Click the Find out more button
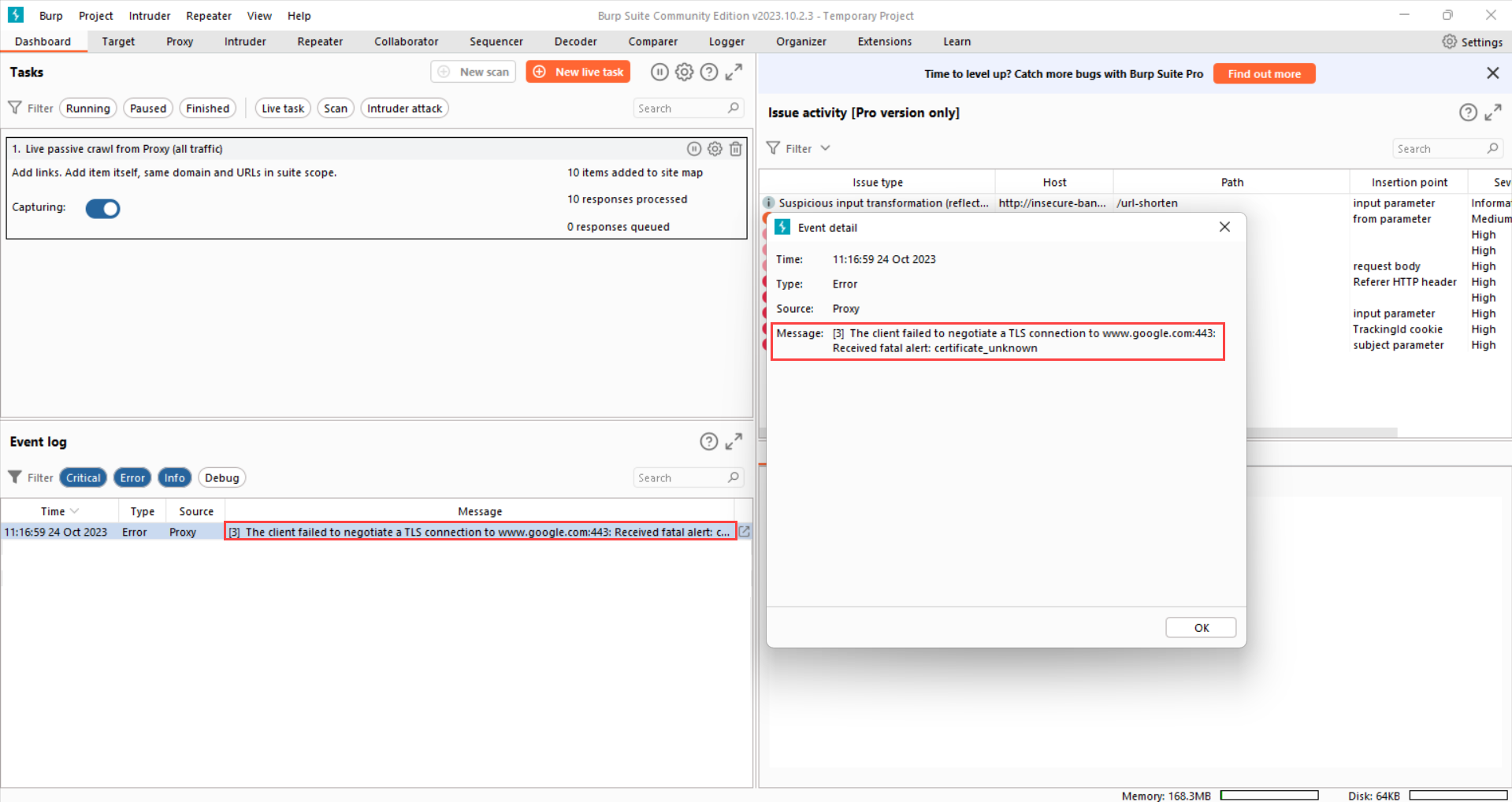This screenshot has height=802, width=1512. click(1264, 74)
